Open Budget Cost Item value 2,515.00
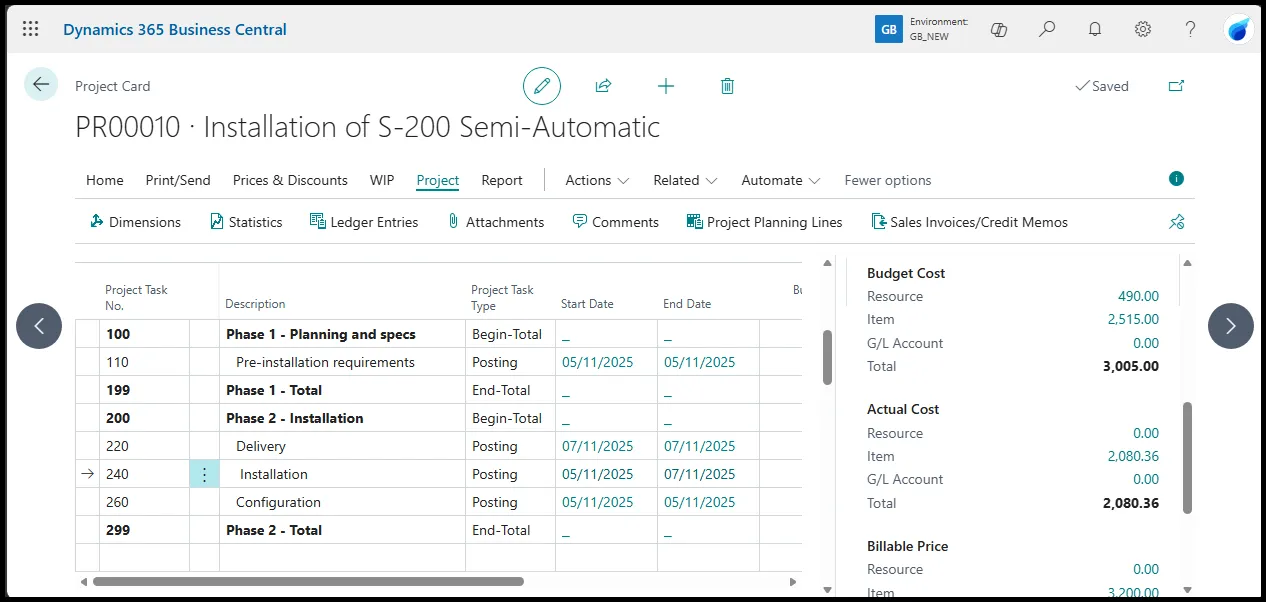 [x=1133, y=319]
